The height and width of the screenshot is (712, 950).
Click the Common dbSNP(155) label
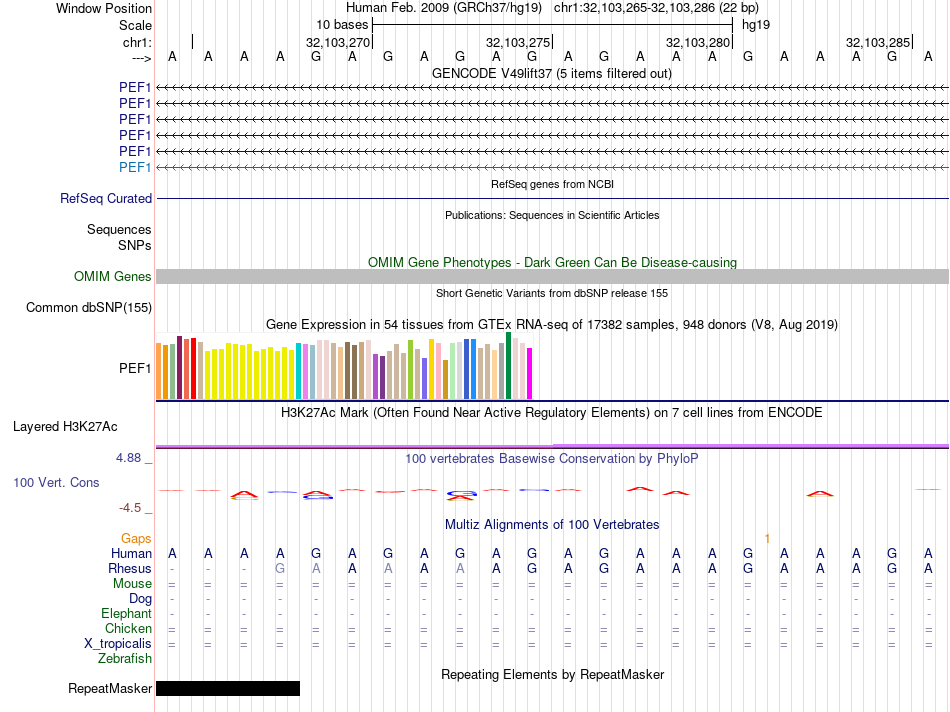[x=88, y=307]
